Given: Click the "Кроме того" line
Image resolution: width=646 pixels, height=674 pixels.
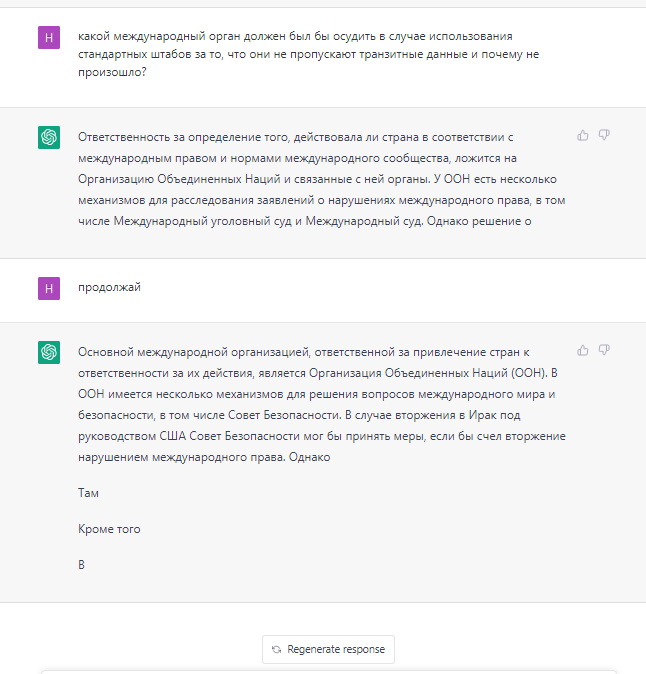Looking at the screenshot, I should (x=109, y=529).
